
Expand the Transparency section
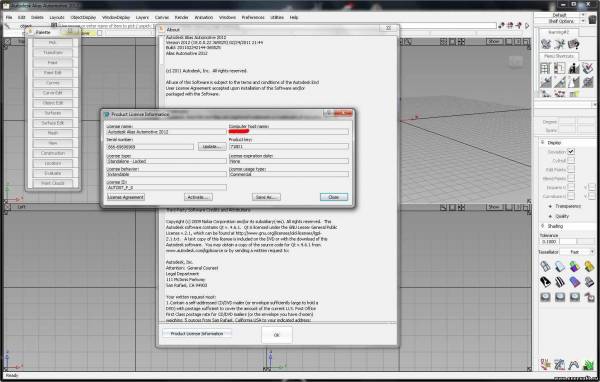click(x=550, y=206)
